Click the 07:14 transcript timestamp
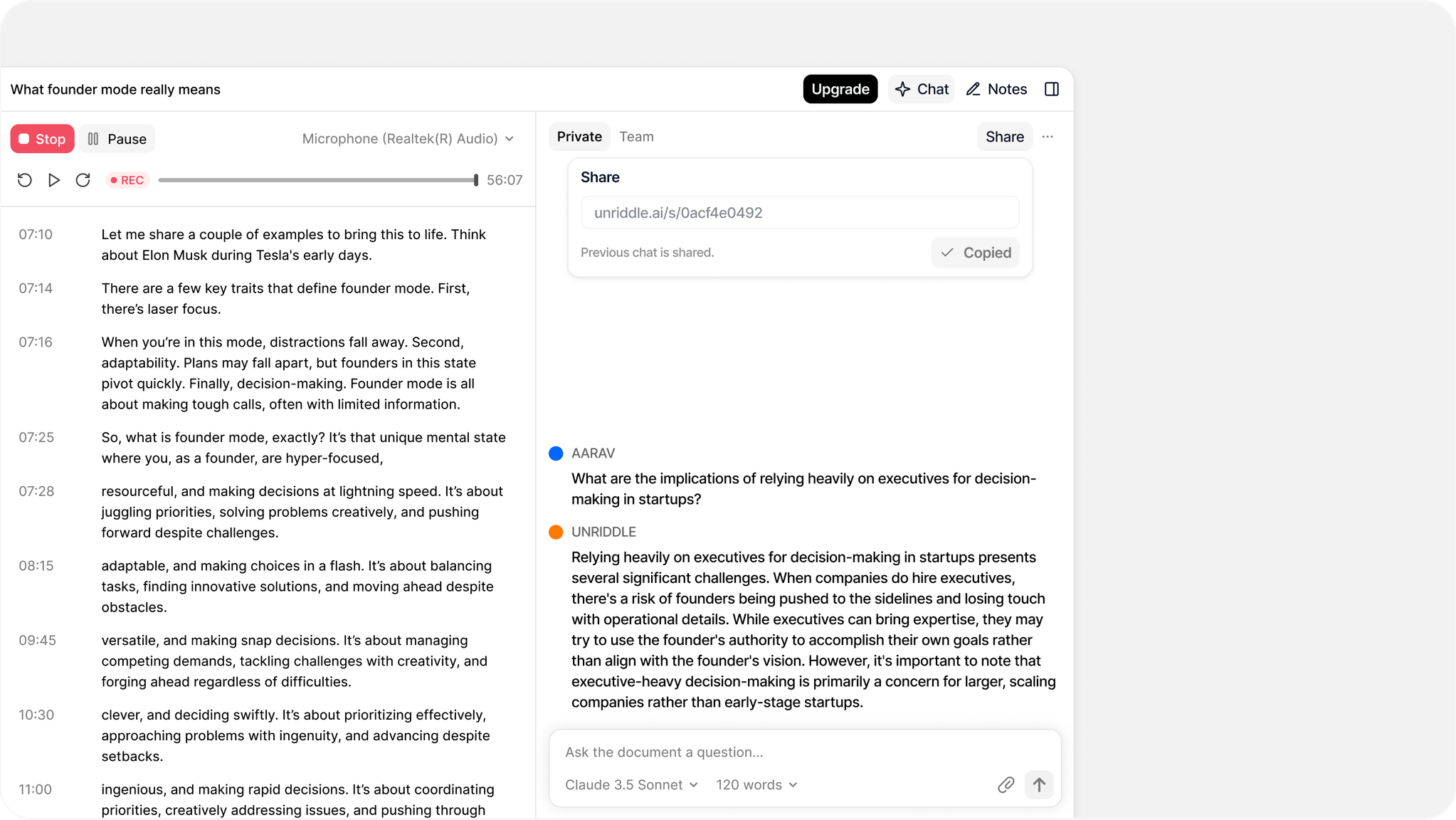 (36, 288)
